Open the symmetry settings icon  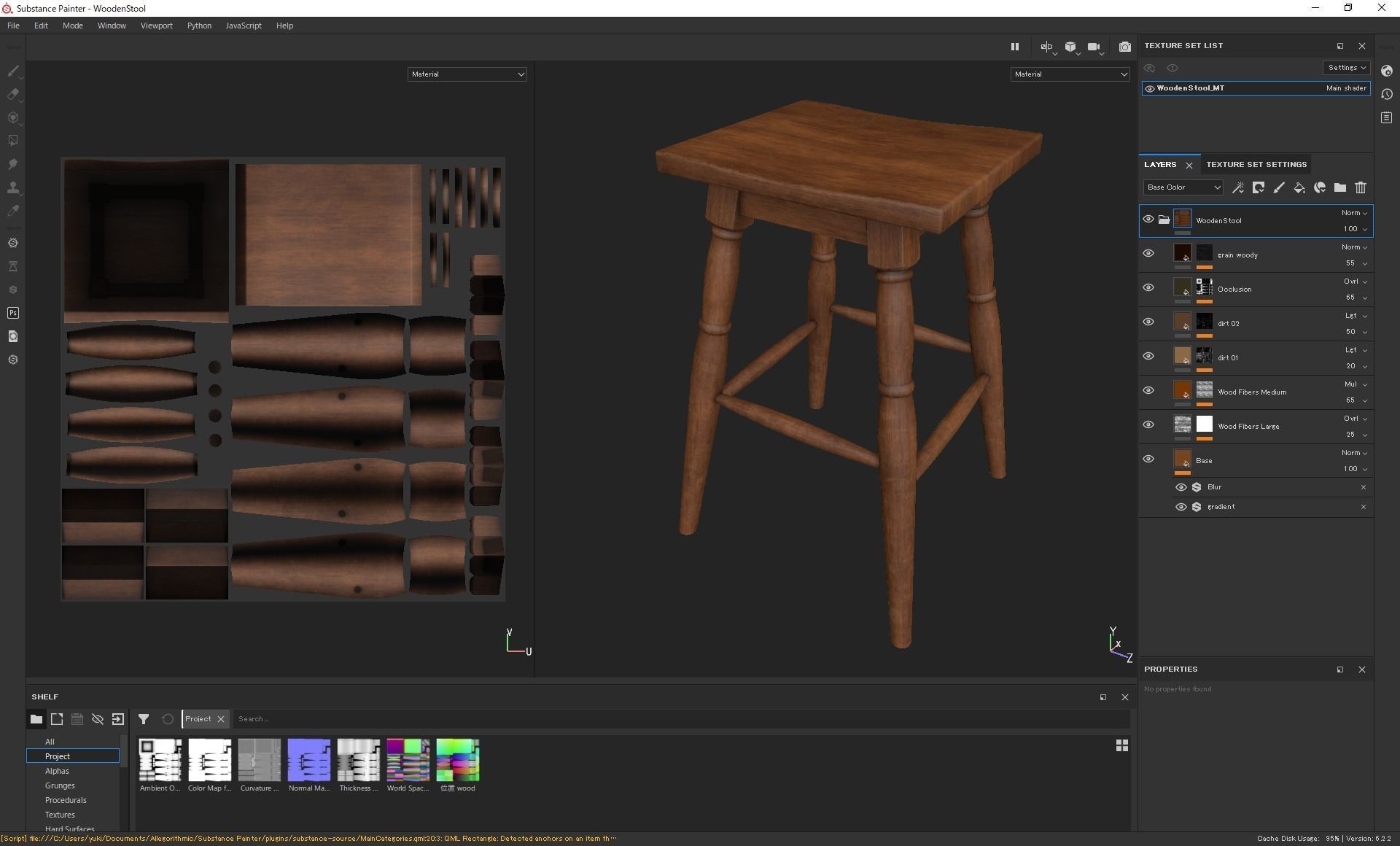click(1046, 47)
